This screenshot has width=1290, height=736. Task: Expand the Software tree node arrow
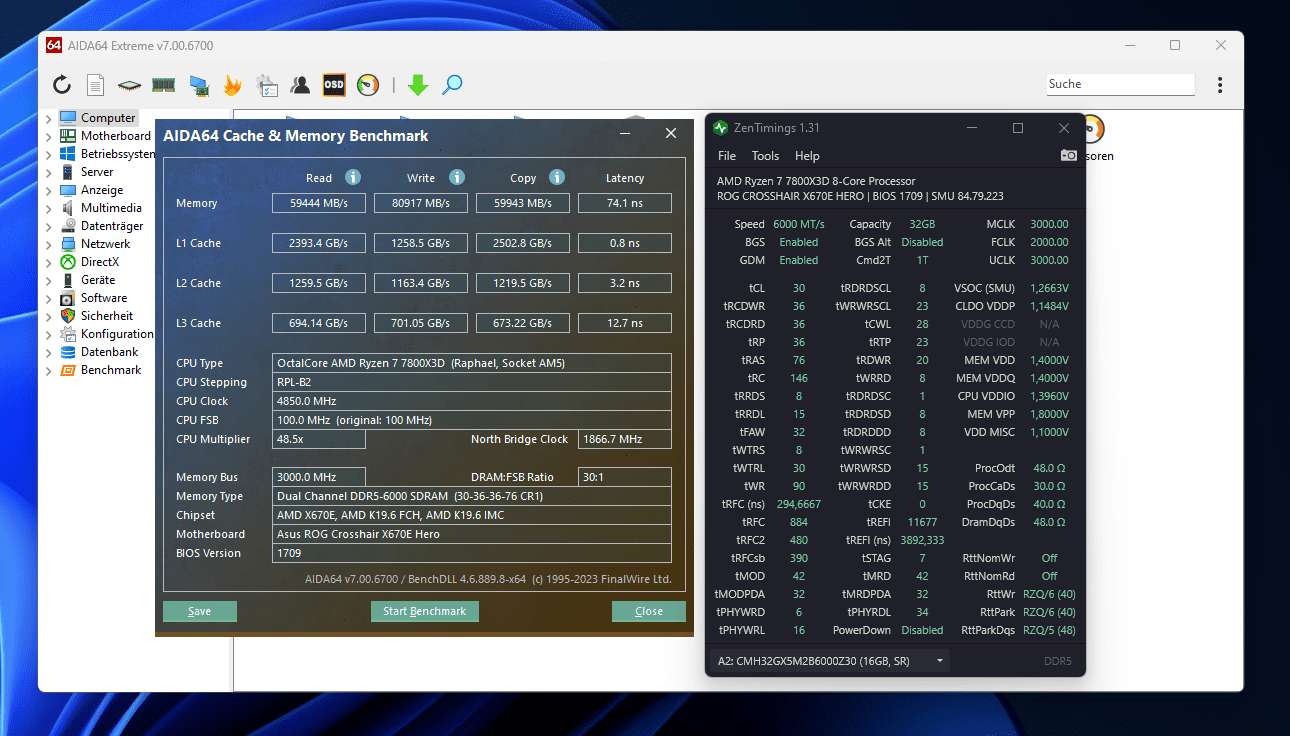(48, 298)
